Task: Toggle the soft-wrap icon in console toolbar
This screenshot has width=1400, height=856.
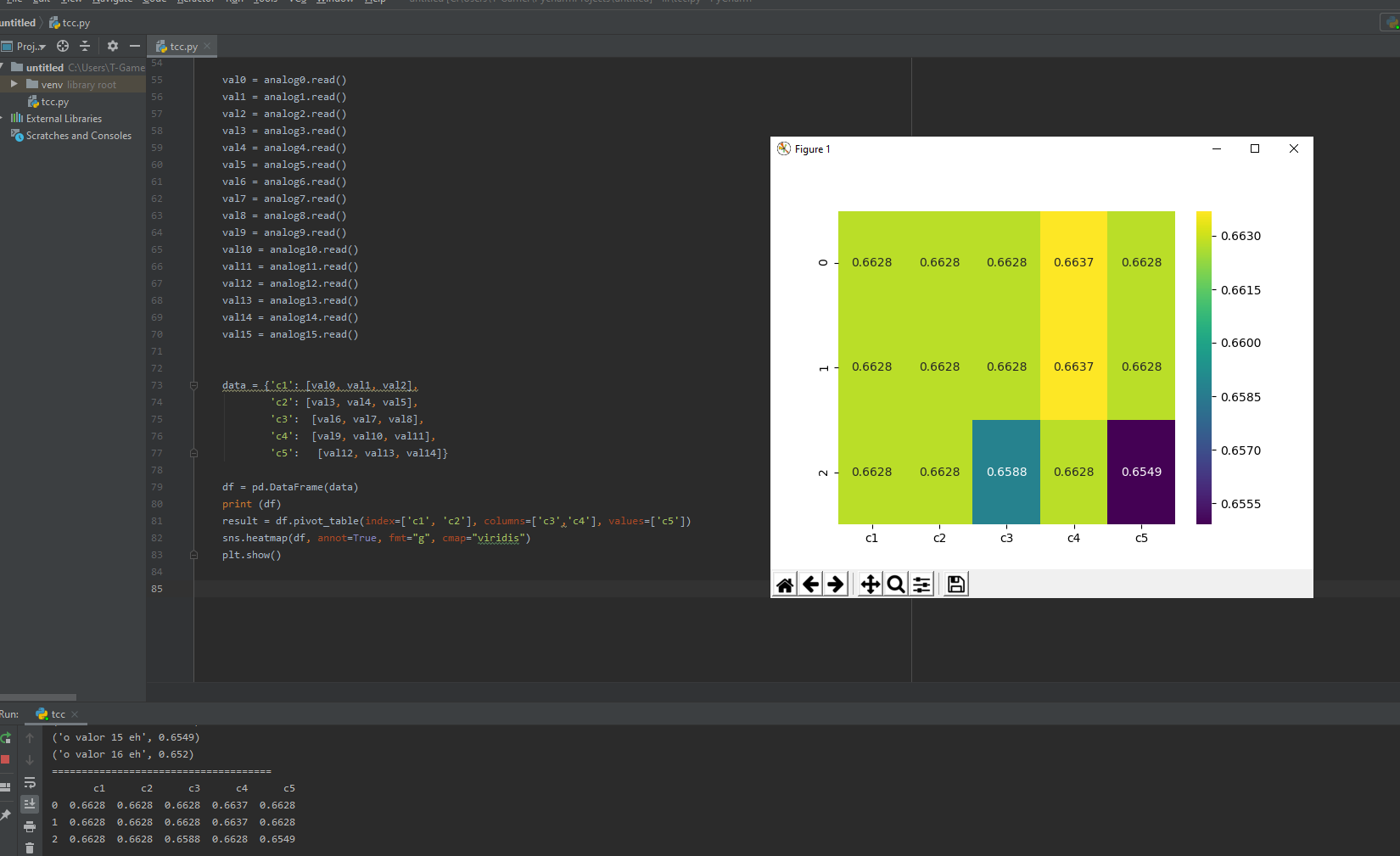Action: coord(30,783)
